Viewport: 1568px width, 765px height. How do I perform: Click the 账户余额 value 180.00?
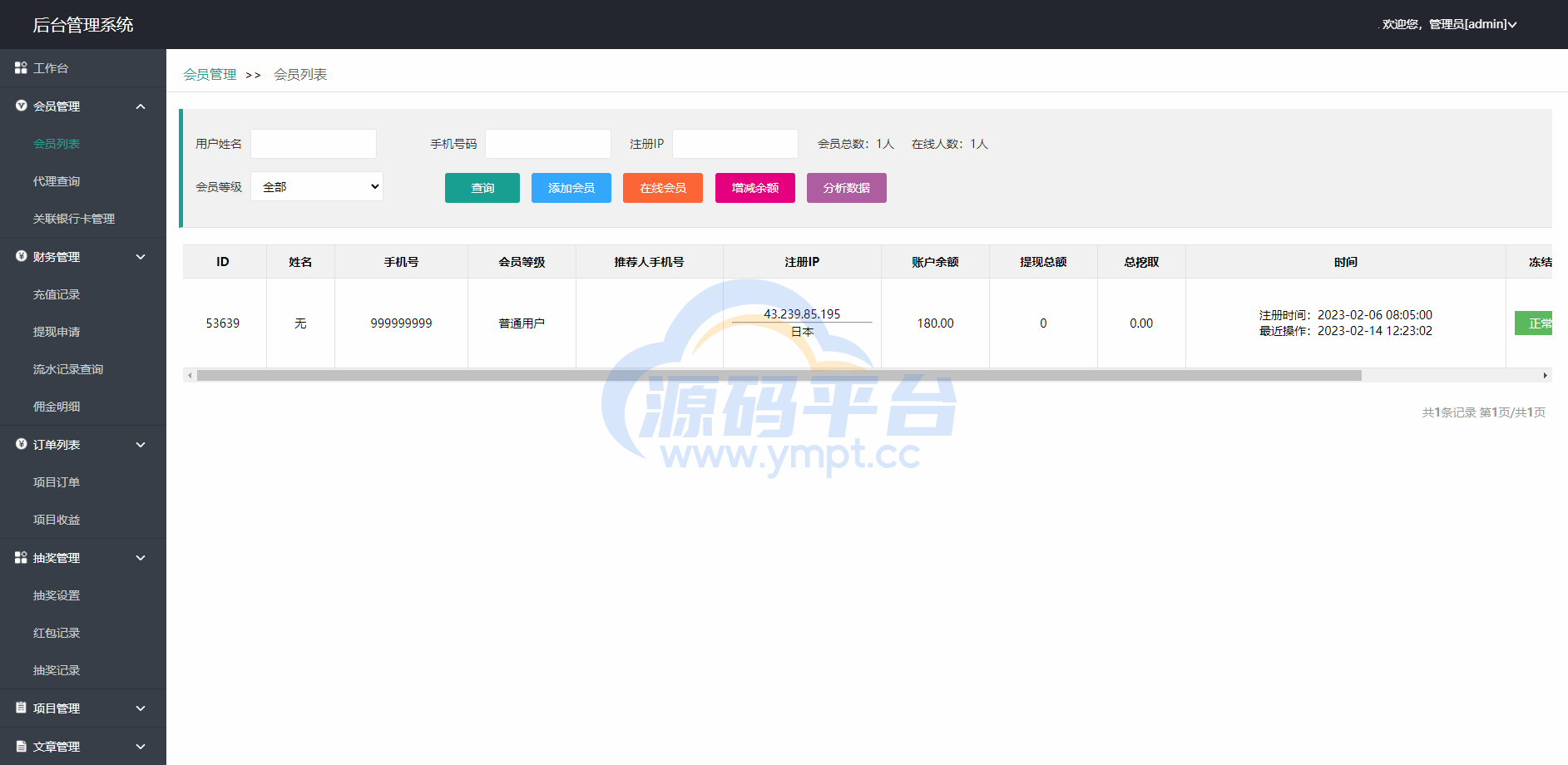click(x=936, y=323)
